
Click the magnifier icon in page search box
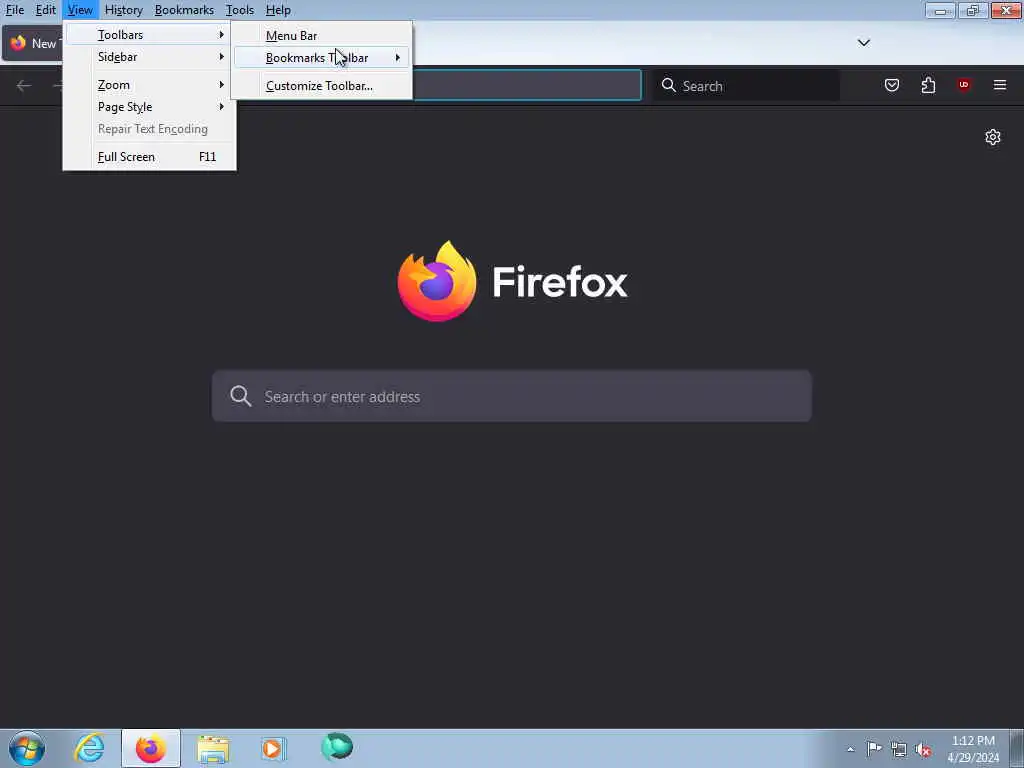point(240,396)
